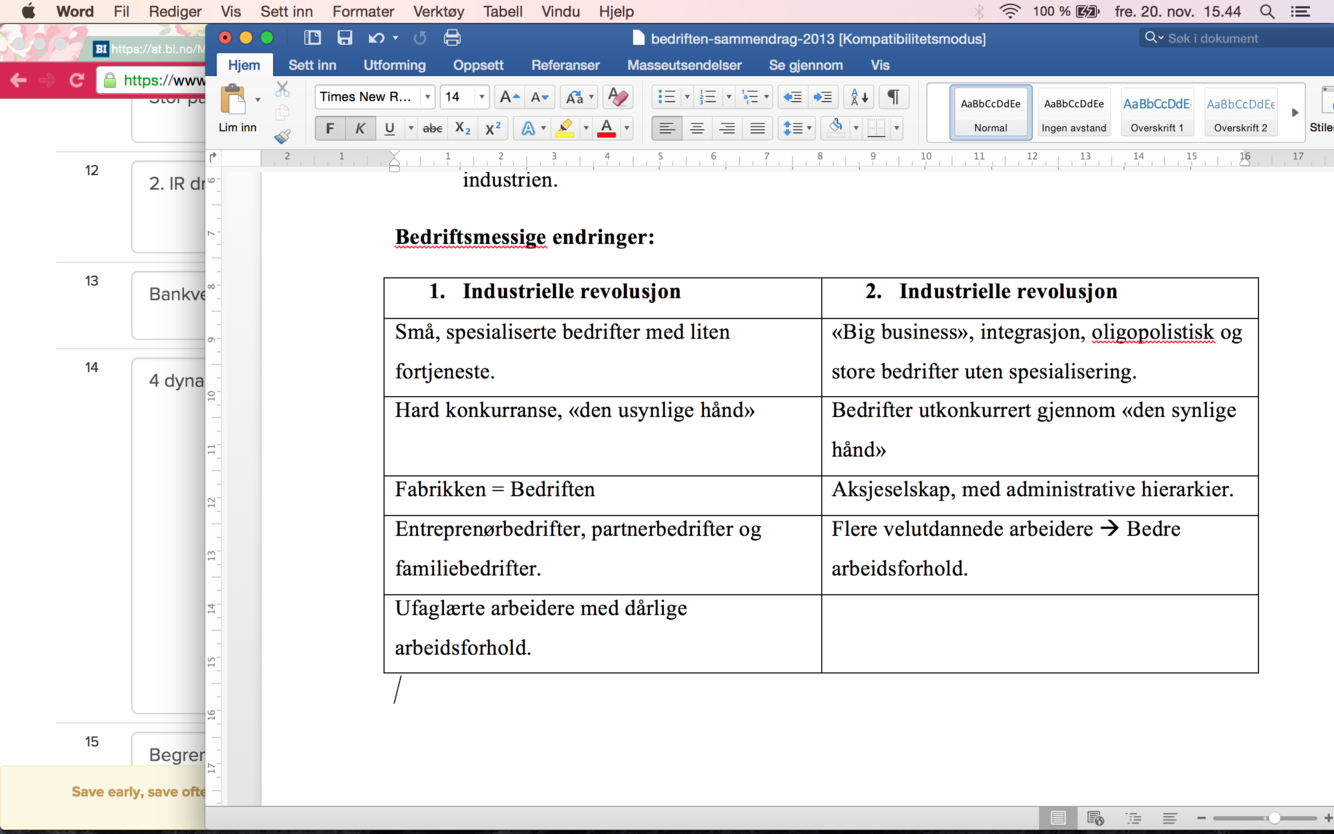Click the Søk i dokument search field
Screen dimensions: 1334x834
[x=1237, y=38]
